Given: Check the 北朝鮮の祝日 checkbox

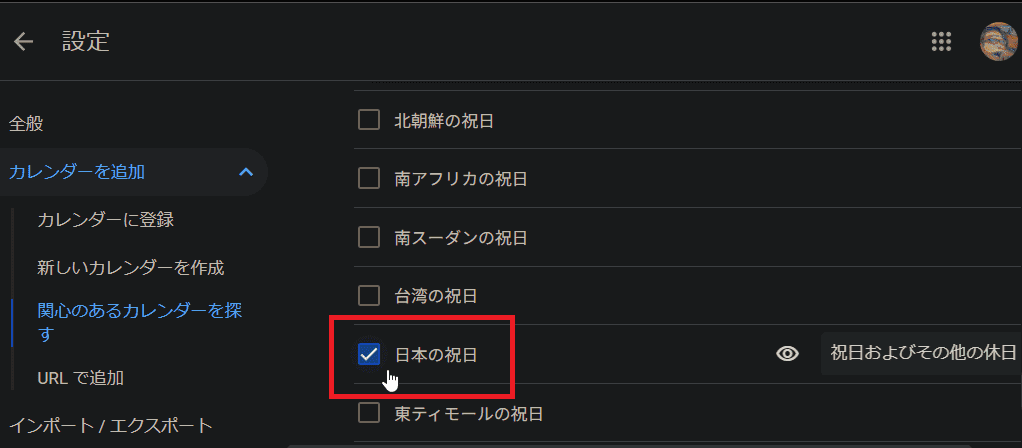Looking at the screenshot, I should pyautogui.click(x=369, y=121).
